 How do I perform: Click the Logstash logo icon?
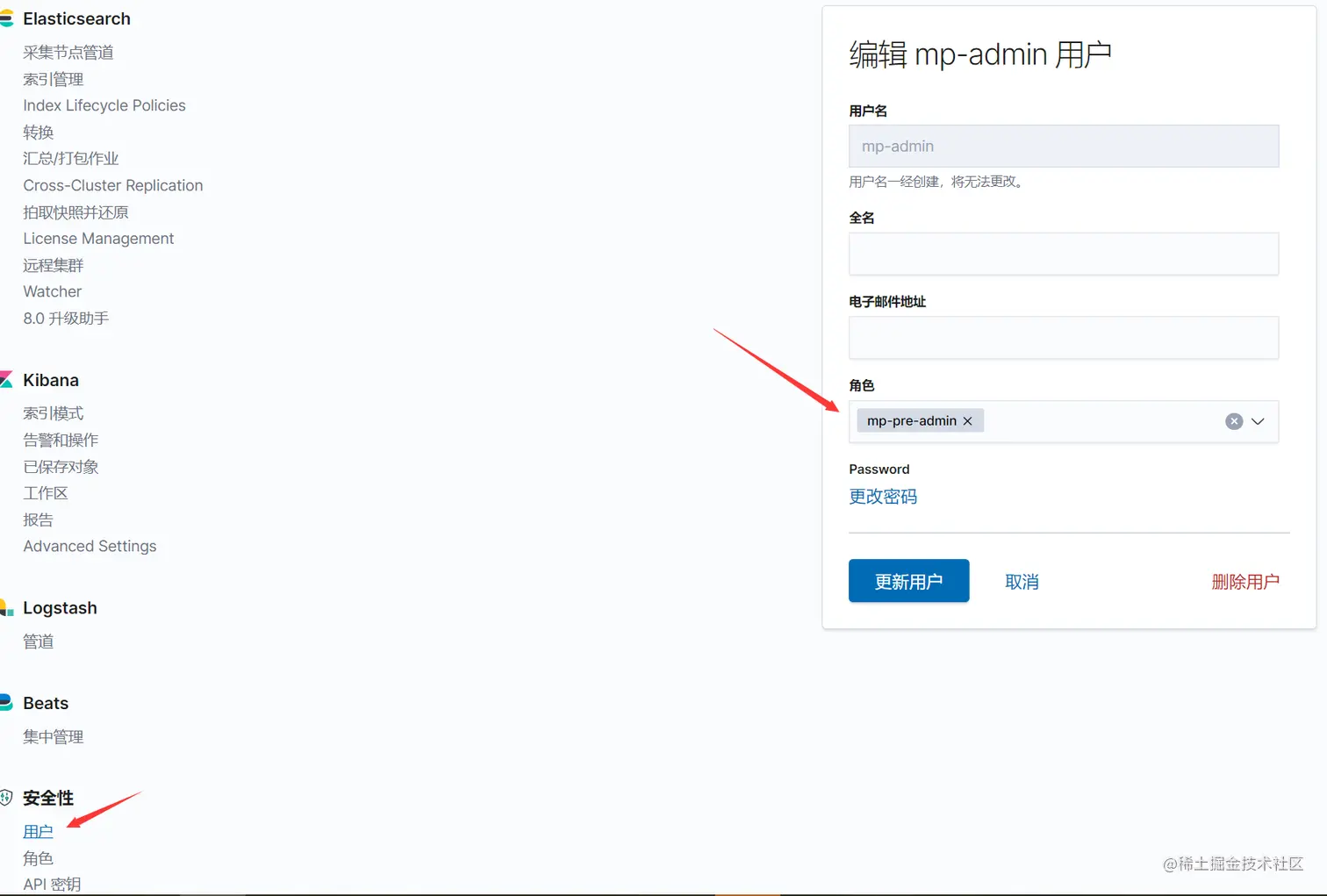pyautogui.click(x=6, y=607)
